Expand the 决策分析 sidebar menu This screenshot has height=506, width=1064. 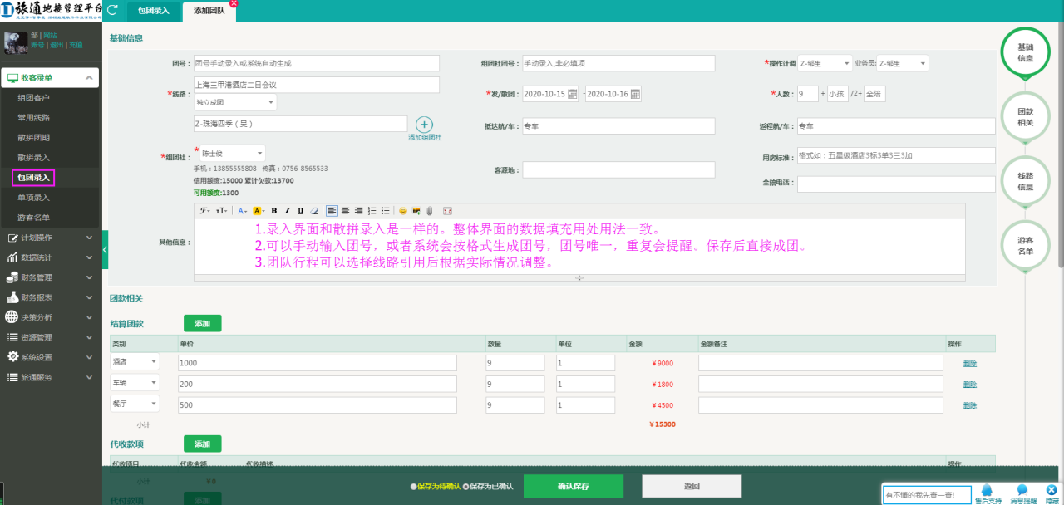click(x=50, y=317)
